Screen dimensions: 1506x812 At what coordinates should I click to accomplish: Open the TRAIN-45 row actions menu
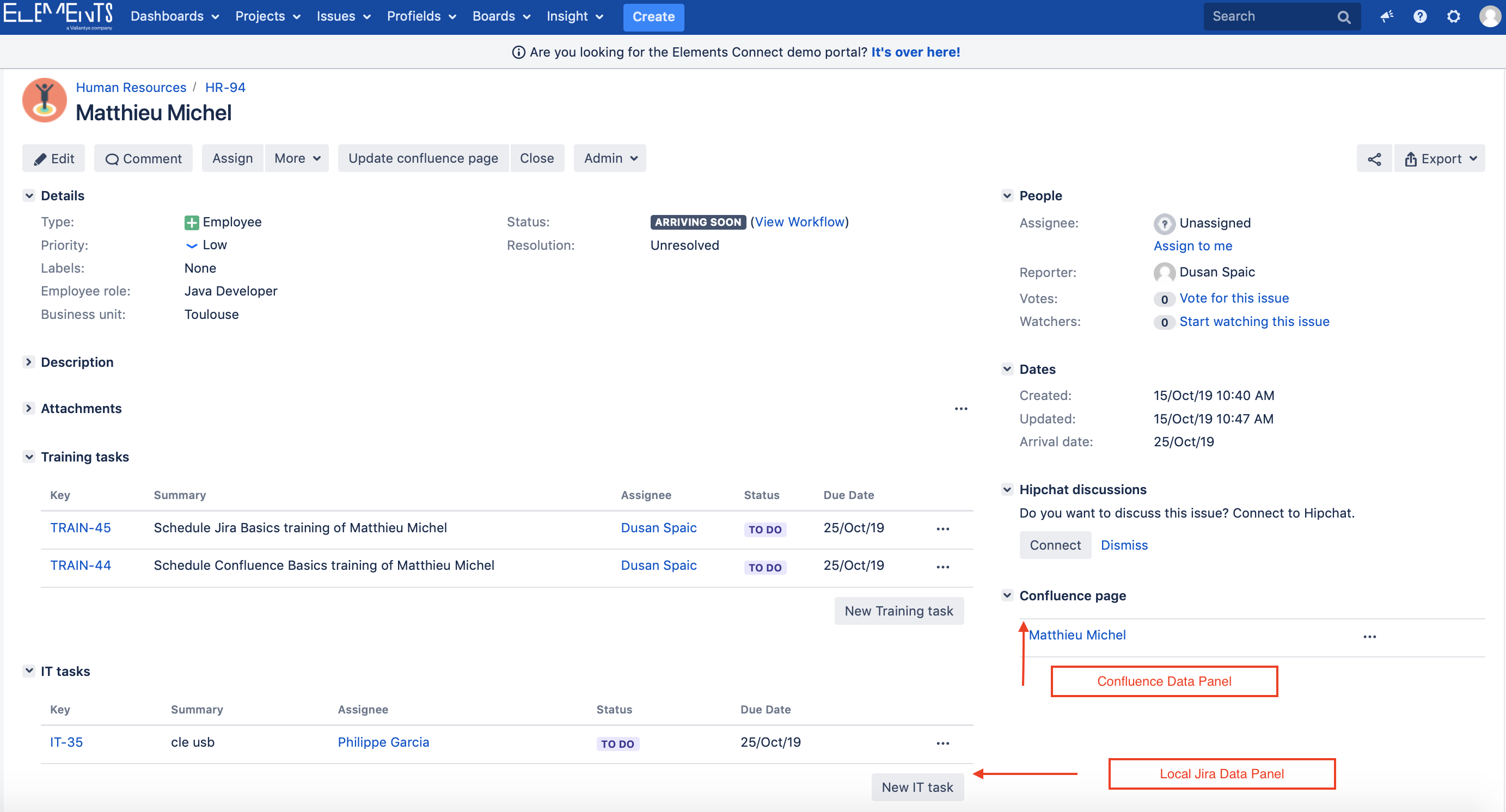tap(942, 528)
